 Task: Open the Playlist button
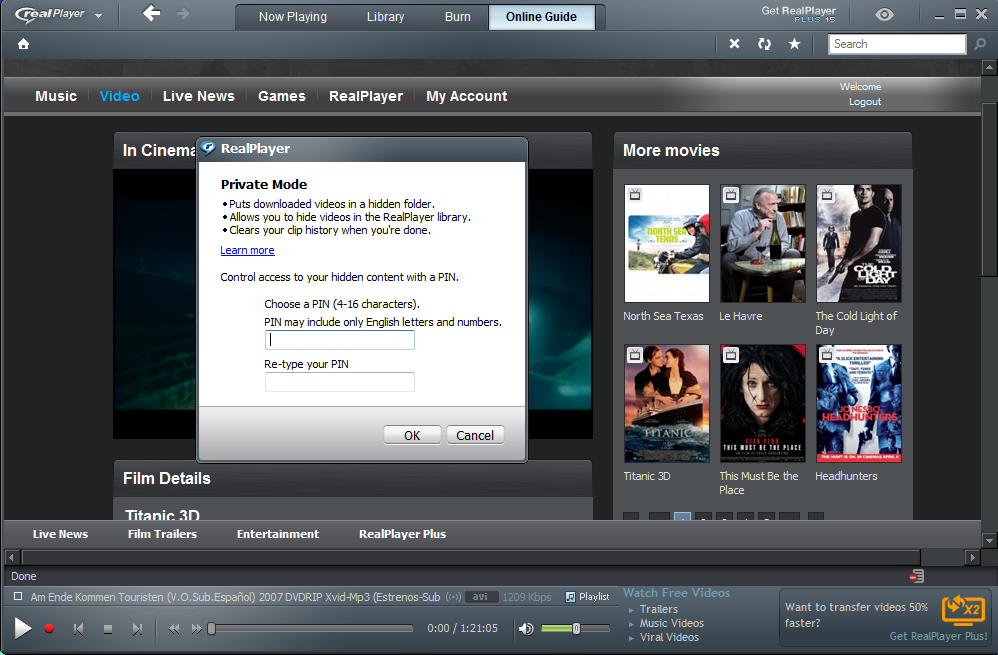point(587,596)
